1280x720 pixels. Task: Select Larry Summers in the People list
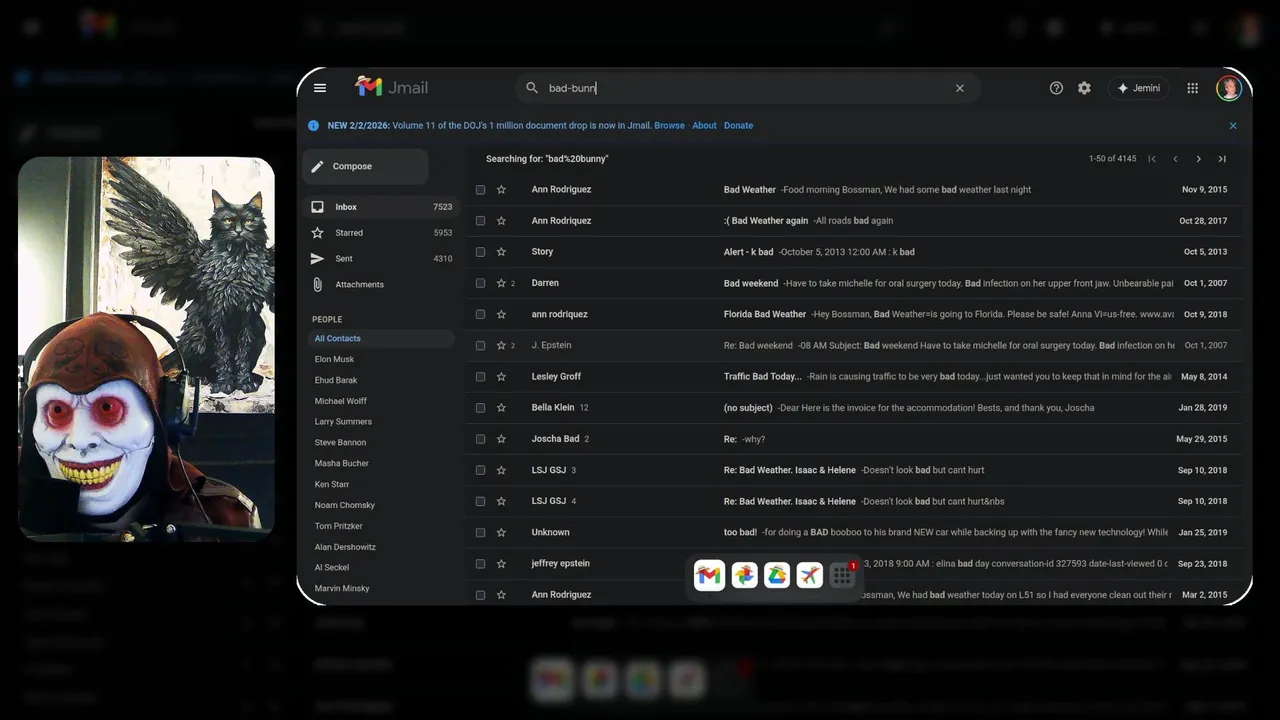343,422
